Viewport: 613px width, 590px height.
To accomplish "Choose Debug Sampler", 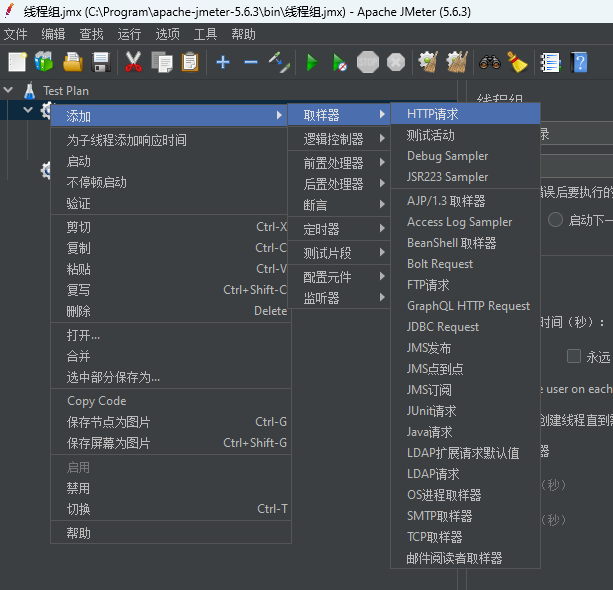I will [465, 156].
